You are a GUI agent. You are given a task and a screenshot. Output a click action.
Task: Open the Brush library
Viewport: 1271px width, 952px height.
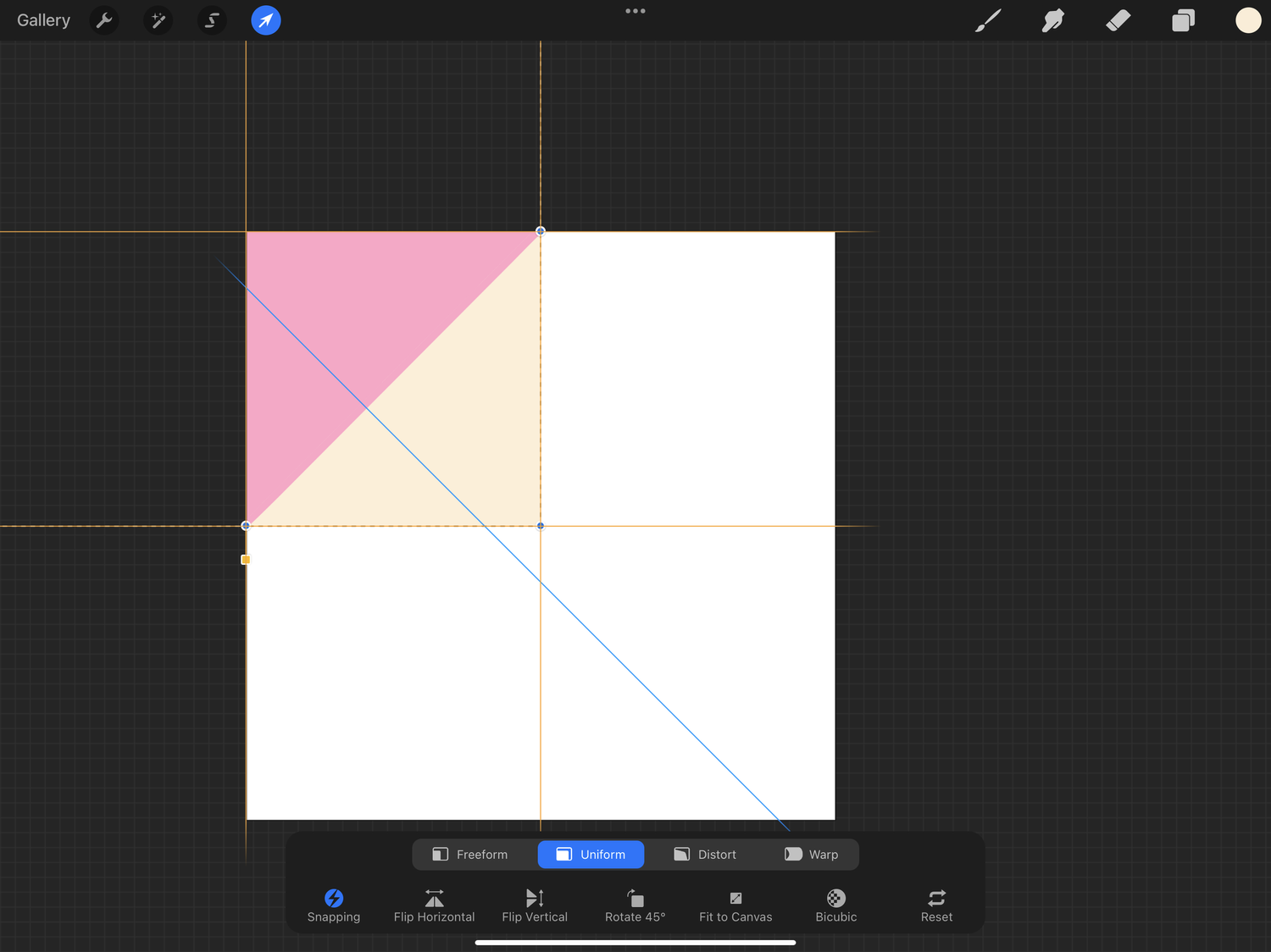(x=988, y=19)
